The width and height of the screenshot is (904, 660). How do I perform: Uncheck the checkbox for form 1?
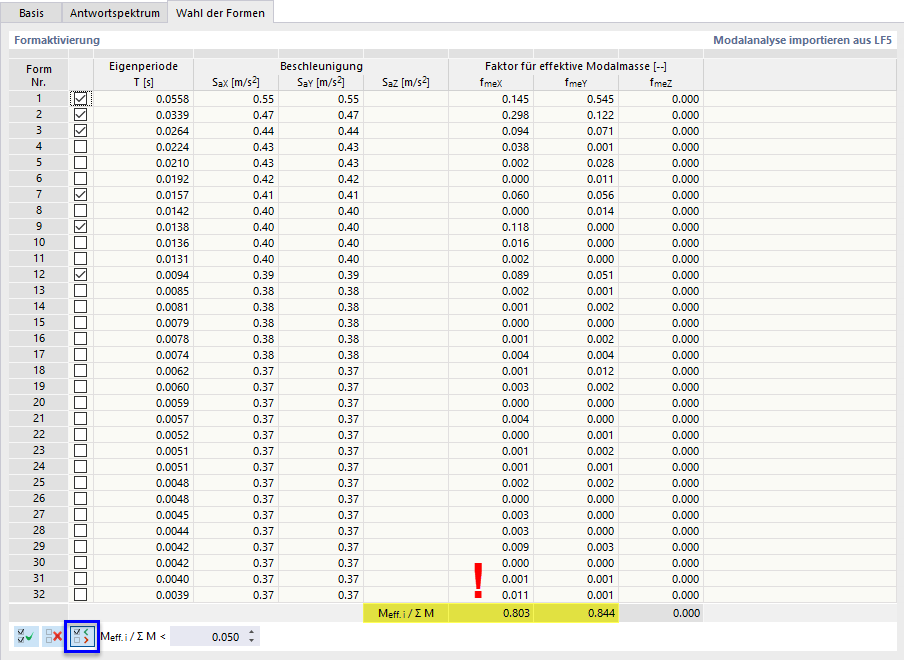click(x=81, y=99)
